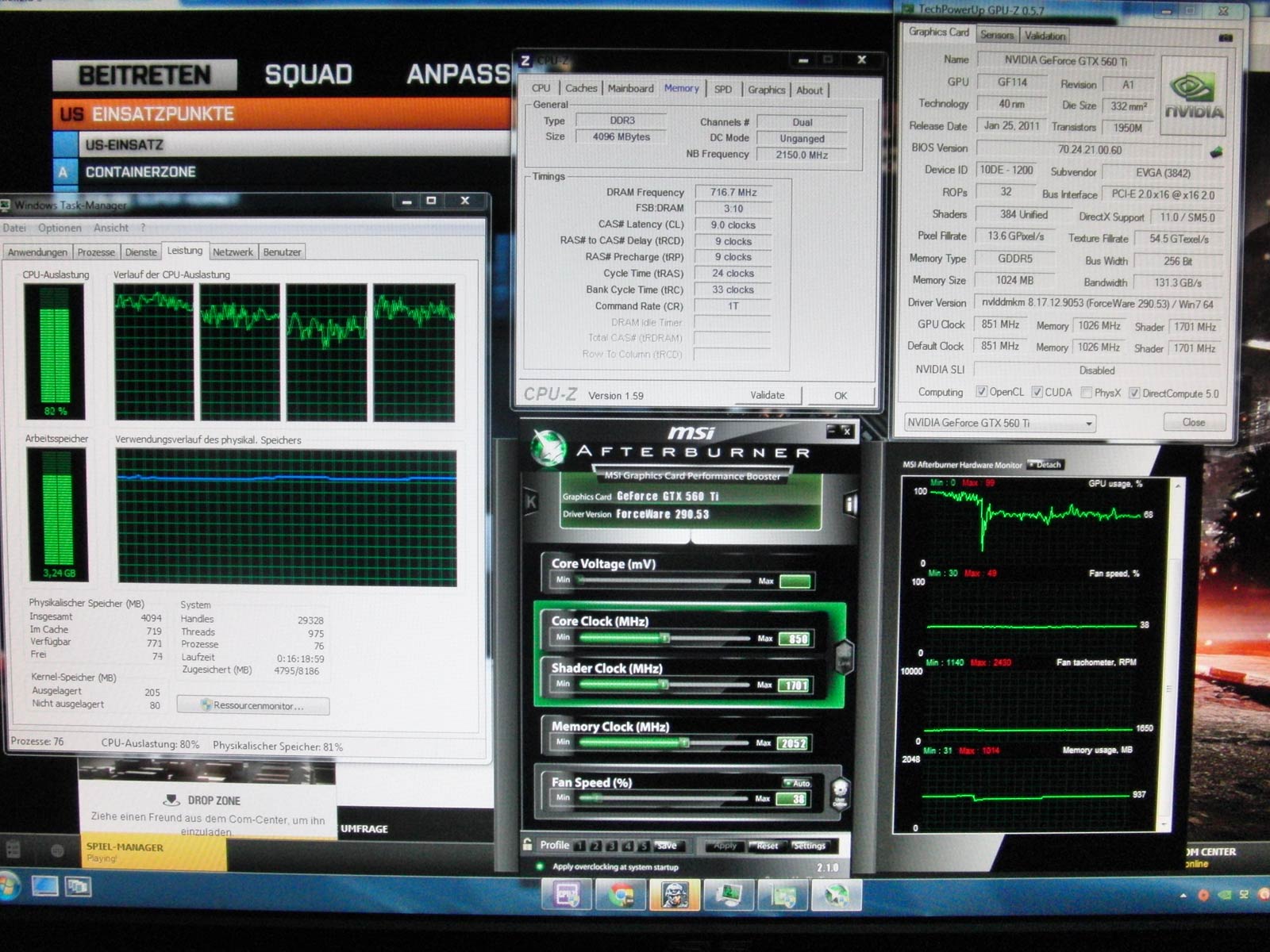Open the CPU tab in CPU-Z
This screenshot has width=1270, height=952.
(541, 89)
